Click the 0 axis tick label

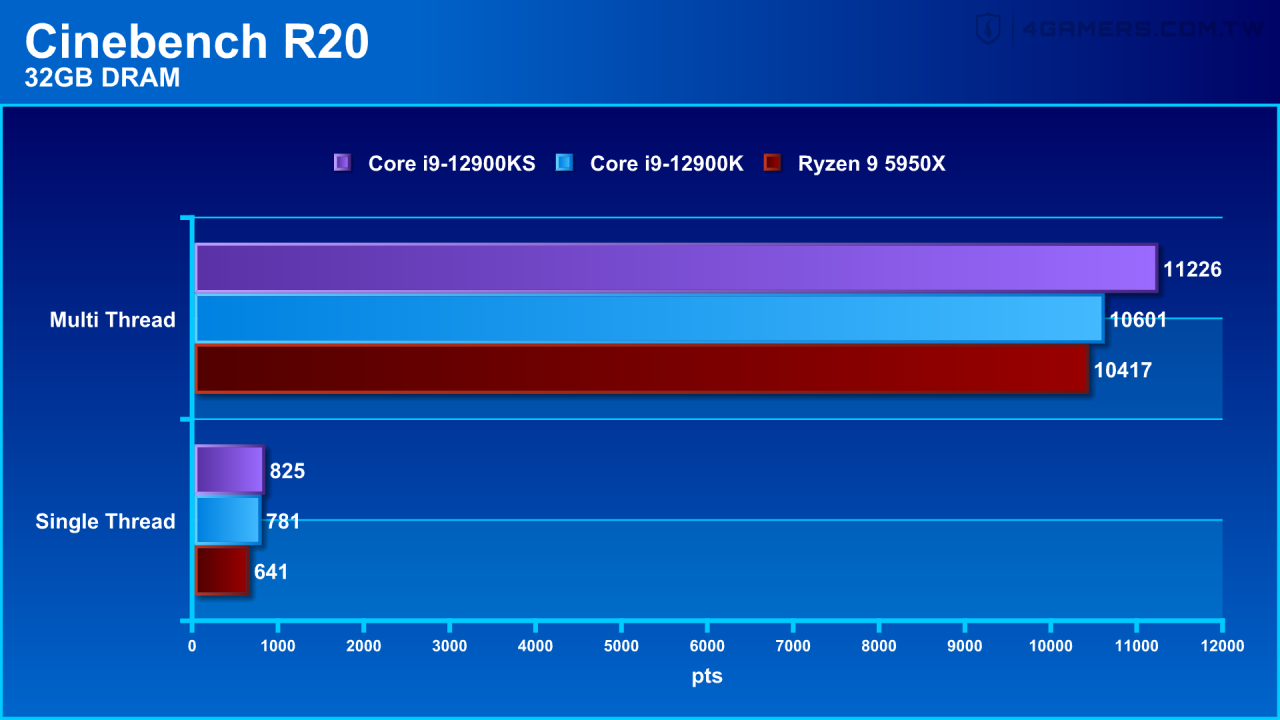coord(192,647)
